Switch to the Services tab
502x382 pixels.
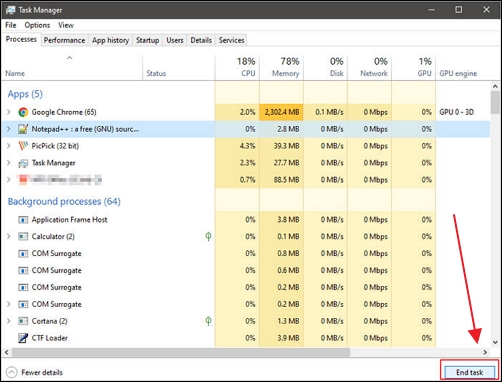pyautogui.click(x=231, y=40)
